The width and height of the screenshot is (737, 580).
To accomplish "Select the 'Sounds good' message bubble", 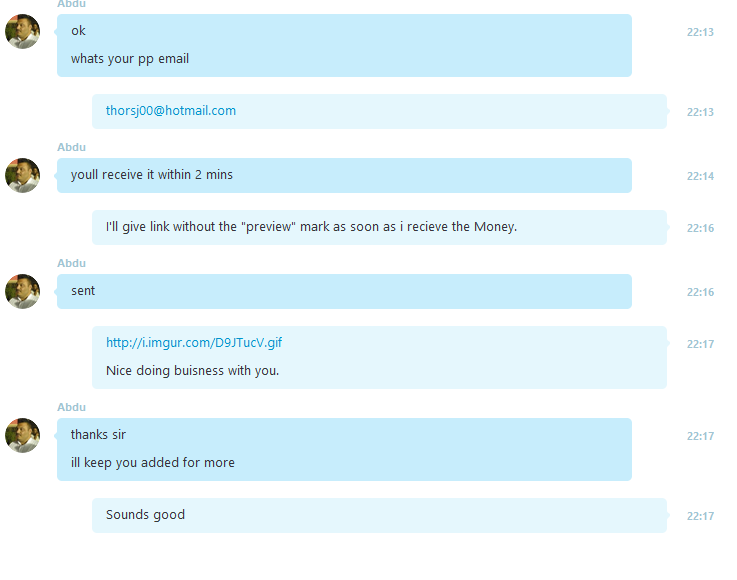I will [379, 515].
